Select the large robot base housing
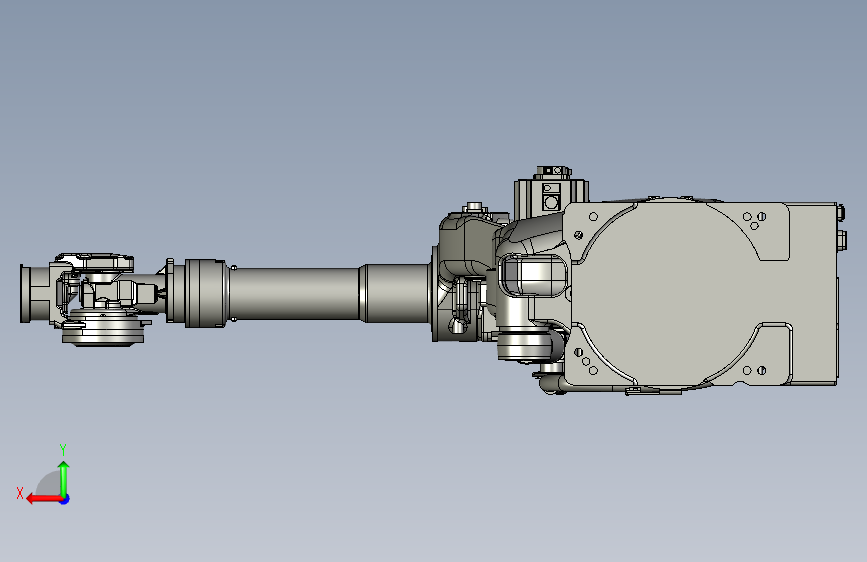The image size is (867, 562). point(701,294)
